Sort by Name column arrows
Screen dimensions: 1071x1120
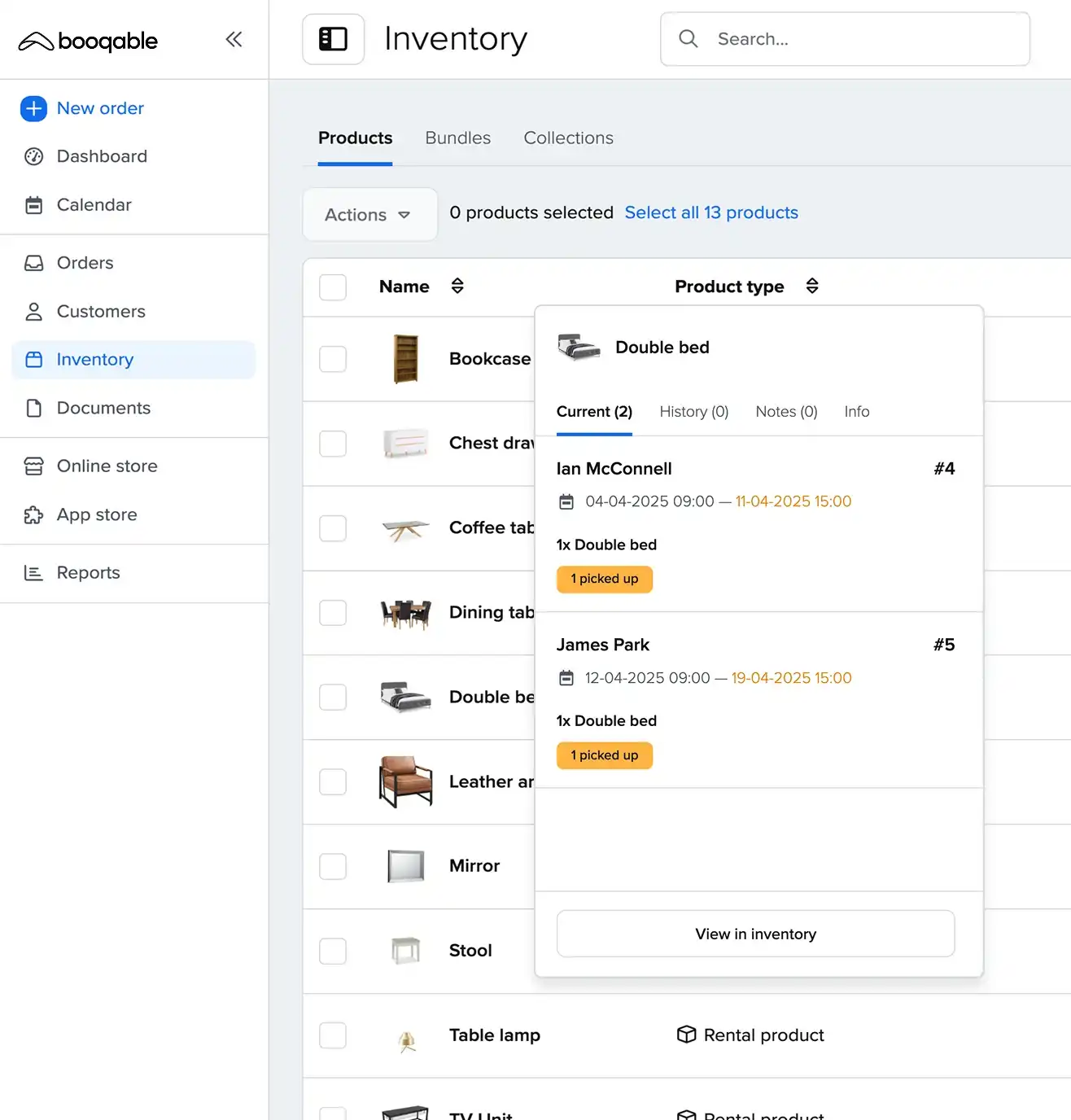pos(457,286)
